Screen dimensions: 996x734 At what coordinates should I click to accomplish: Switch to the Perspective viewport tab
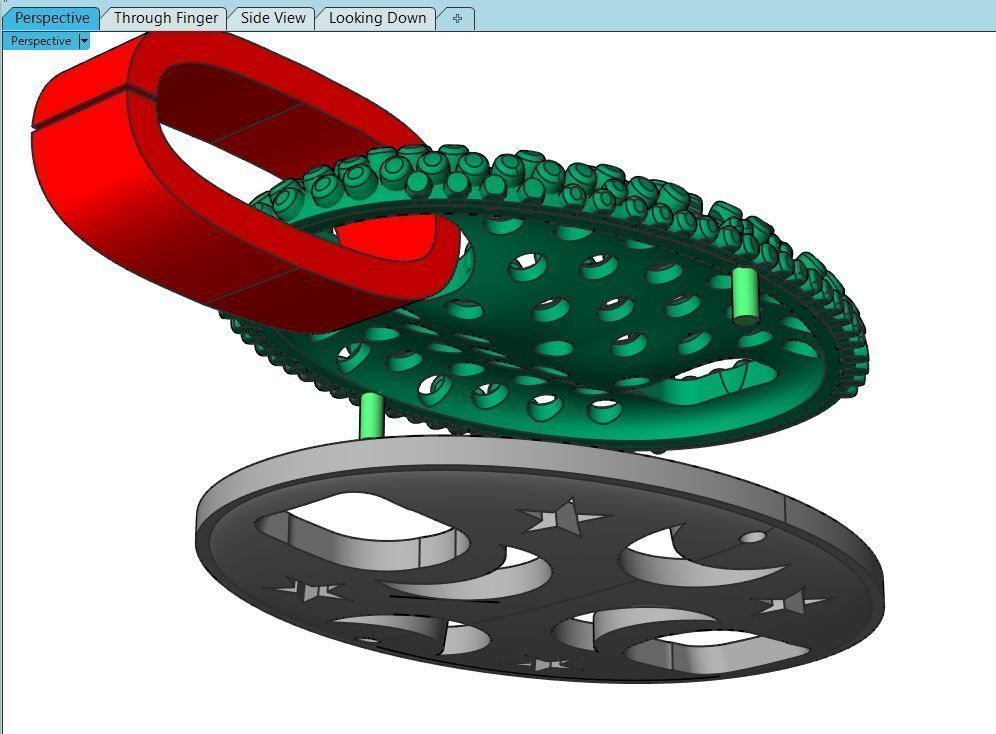(x=52, y=18)
